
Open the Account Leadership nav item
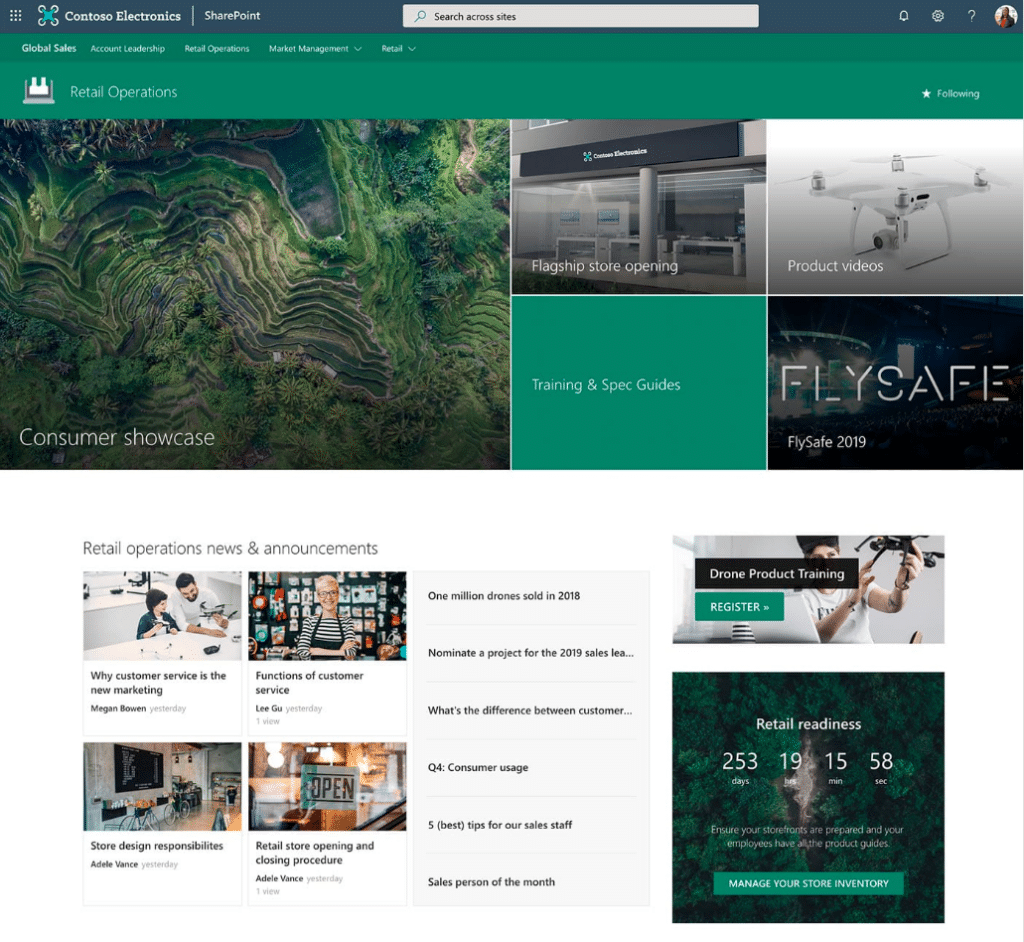point(127,48)
